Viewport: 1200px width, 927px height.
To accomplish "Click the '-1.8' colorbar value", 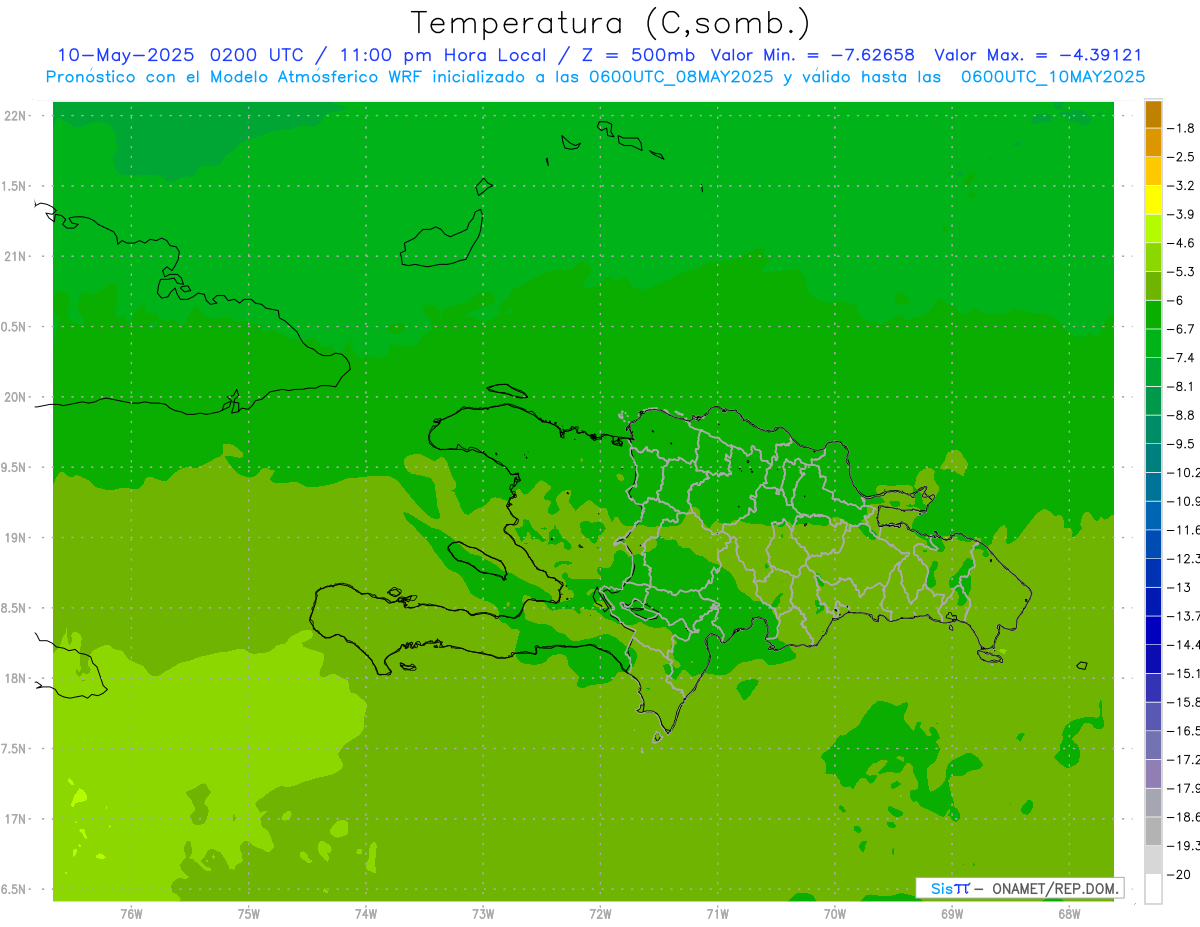I will [x=1182, y=128].
